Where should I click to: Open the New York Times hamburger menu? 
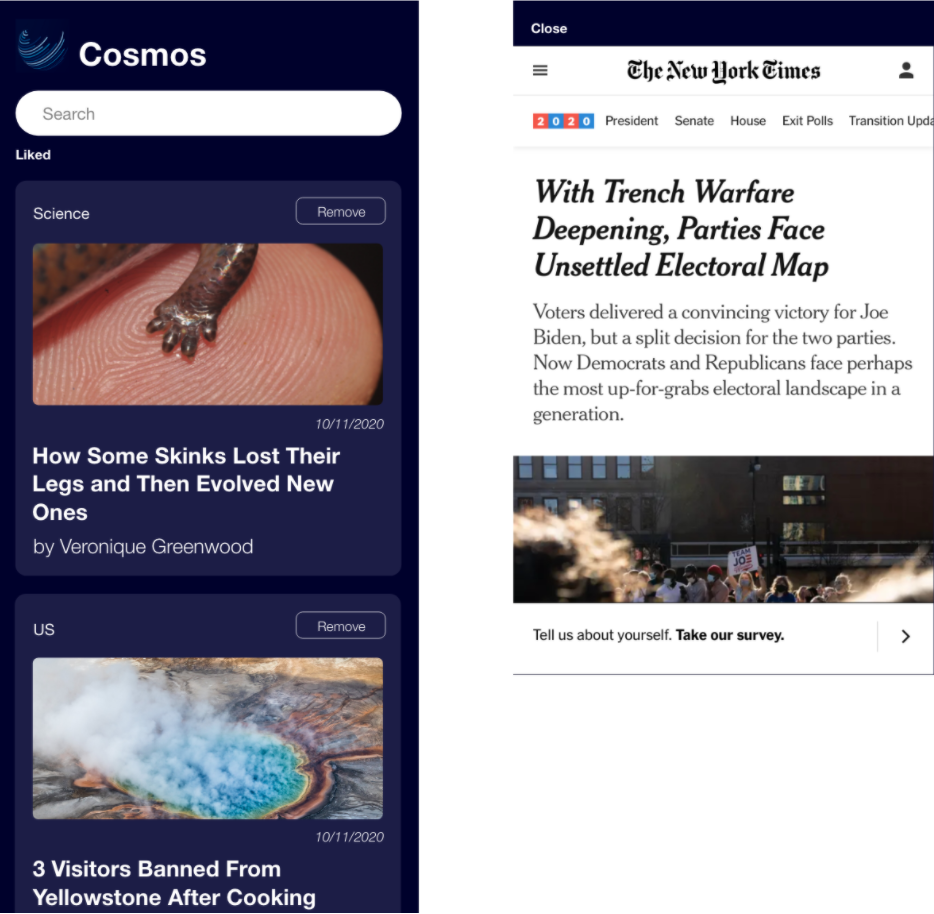(x=540, y=71)
